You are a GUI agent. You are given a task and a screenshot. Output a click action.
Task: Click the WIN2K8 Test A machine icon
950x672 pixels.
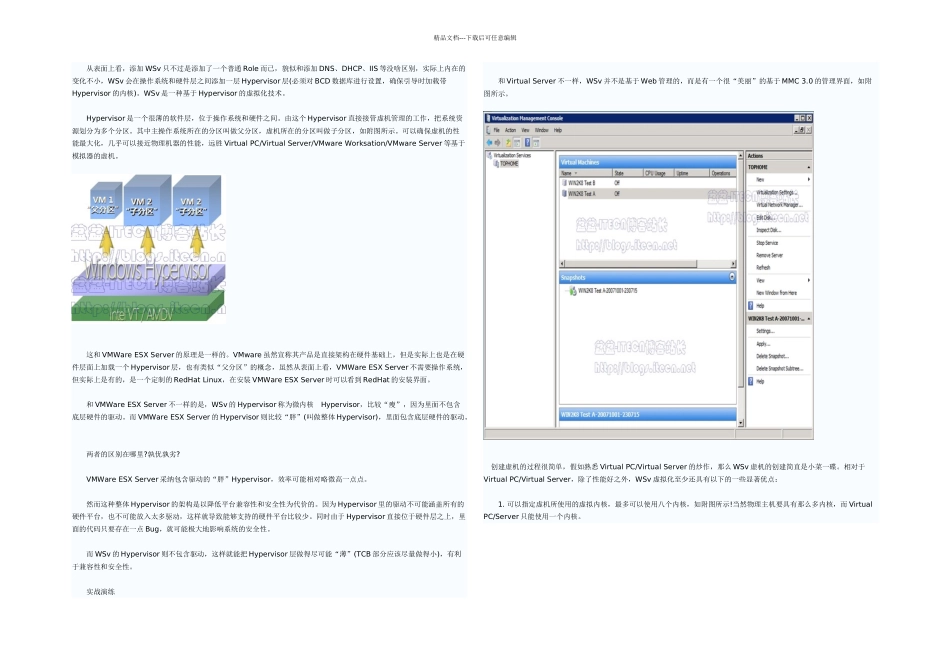(564, 194)
